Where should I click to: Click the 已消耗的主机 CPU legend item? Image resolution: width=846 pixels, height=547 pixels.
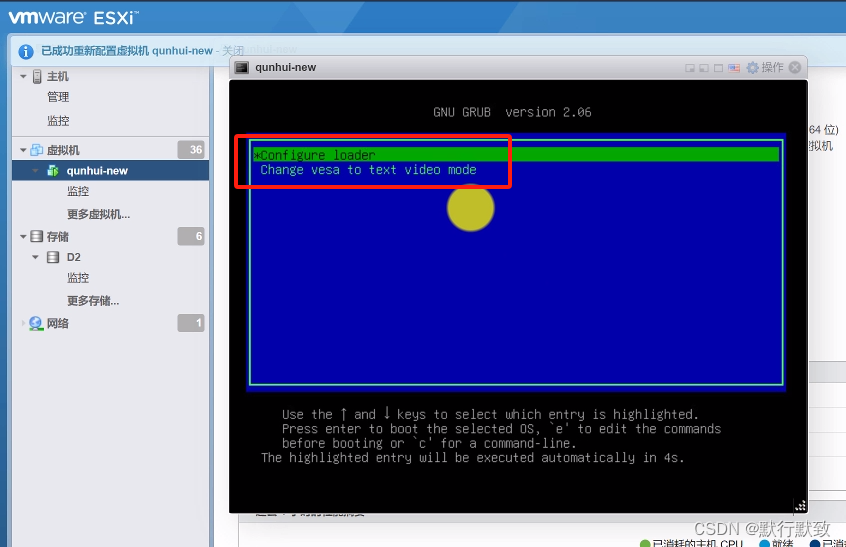(691, 542)
